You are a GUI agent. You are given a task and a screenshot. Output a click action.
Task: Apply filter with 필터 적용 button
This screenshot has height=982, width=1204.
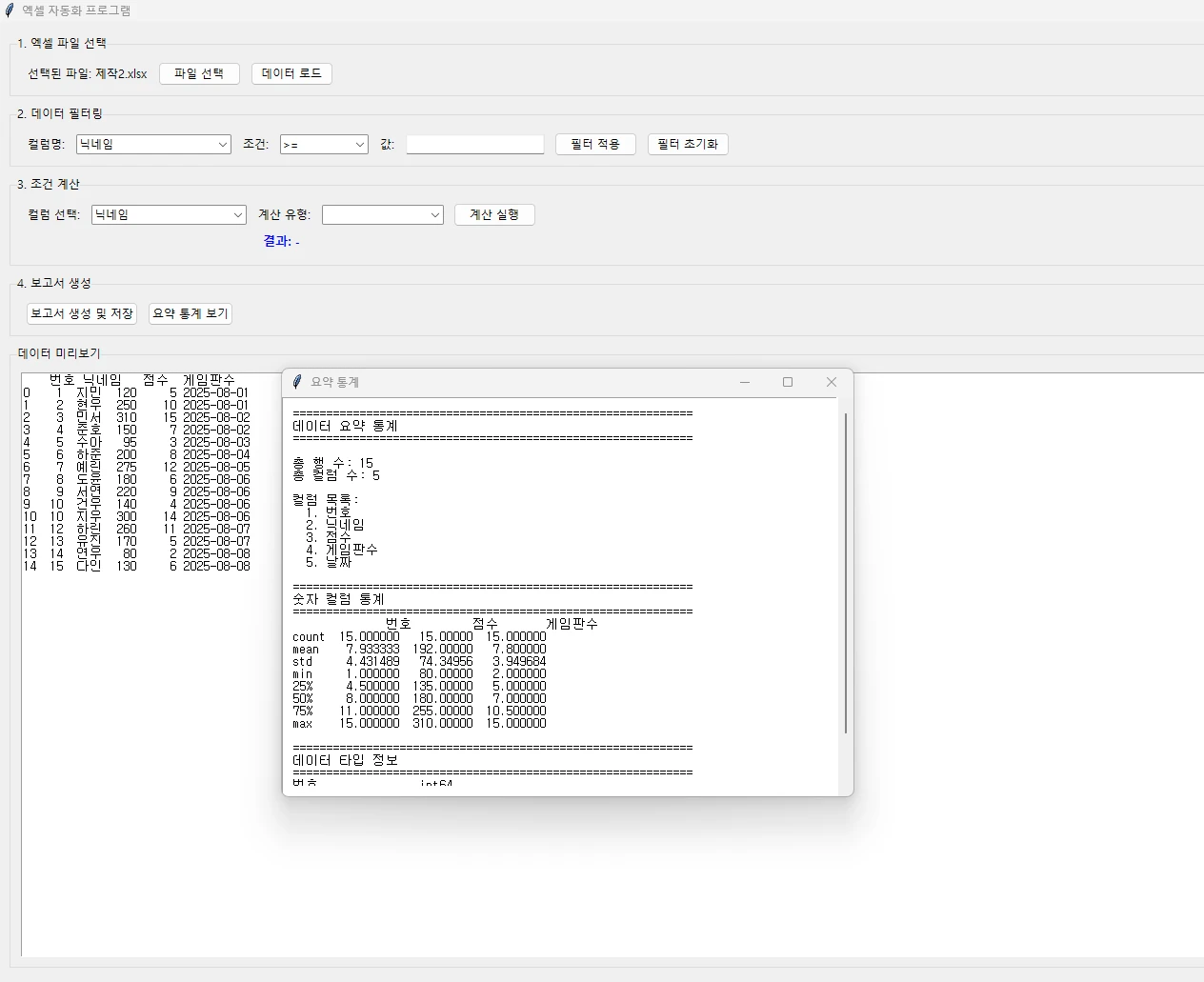click(595, 144)
